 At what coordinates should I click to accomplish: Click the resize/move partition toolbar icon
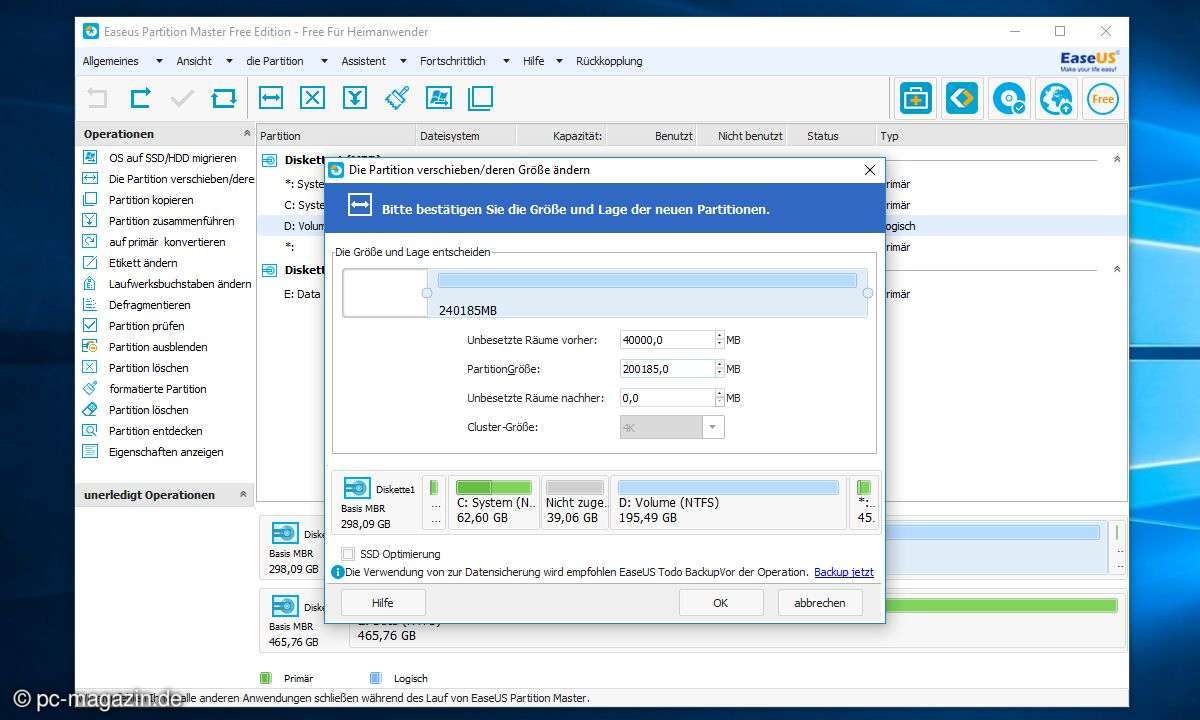pyautogui.click(x=271, y=98)
